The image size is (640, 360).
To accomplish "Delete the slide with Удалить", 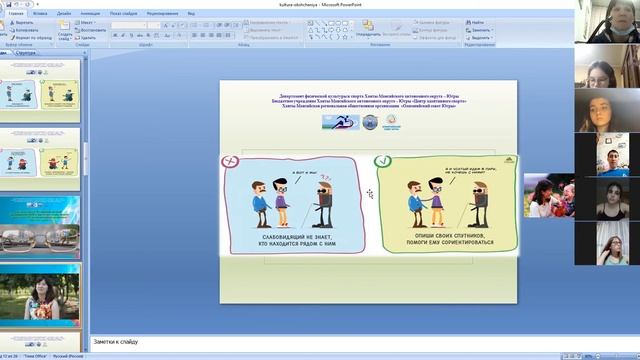I will [85, 38].
